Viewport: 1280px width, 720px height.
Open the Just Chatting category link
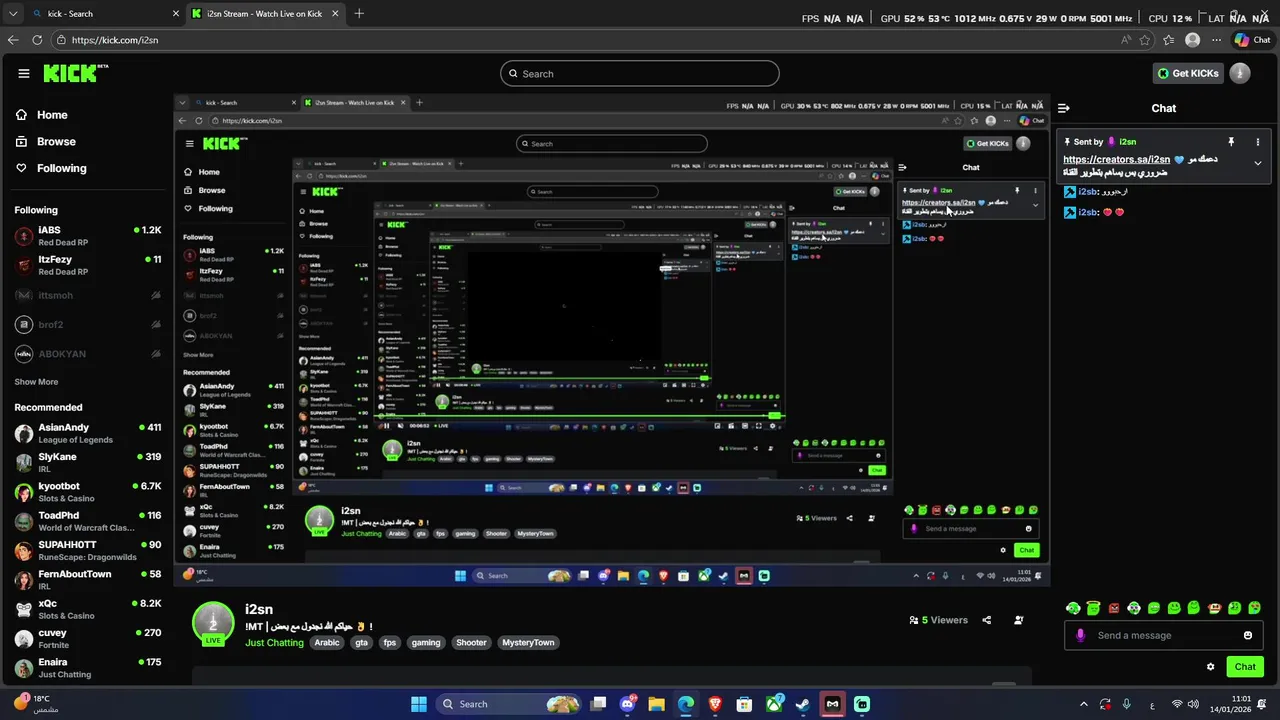[274, 643]
